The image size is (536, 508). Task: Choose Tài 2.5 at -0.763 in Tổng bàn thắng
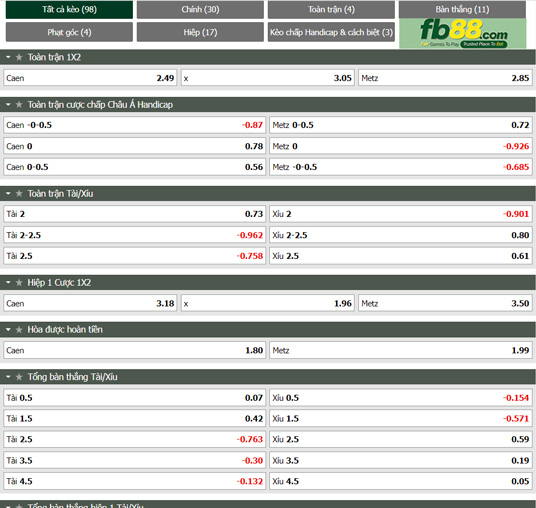tap(135, 439)
